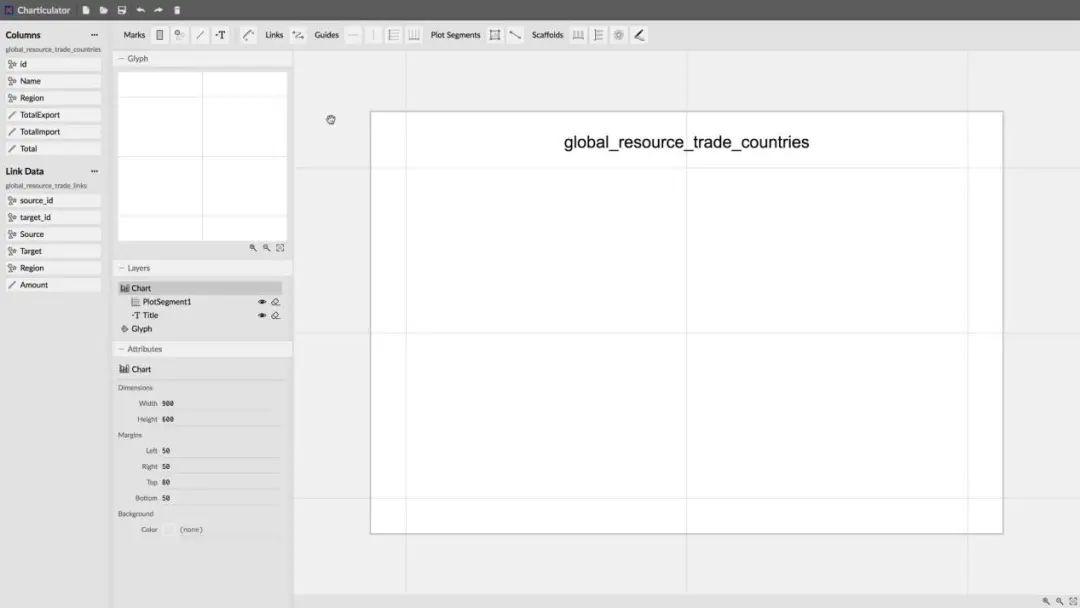The image size is (1080, 608).
Task: Toggle visibility of Title layer
Action: click(262, 315)
